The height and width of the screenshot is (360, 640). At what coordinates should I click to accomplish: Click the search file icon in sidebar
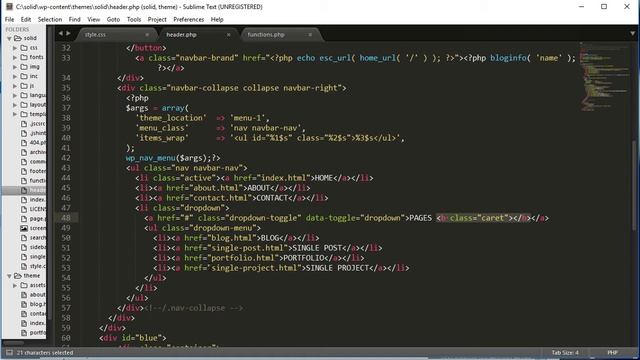point(24,238)
